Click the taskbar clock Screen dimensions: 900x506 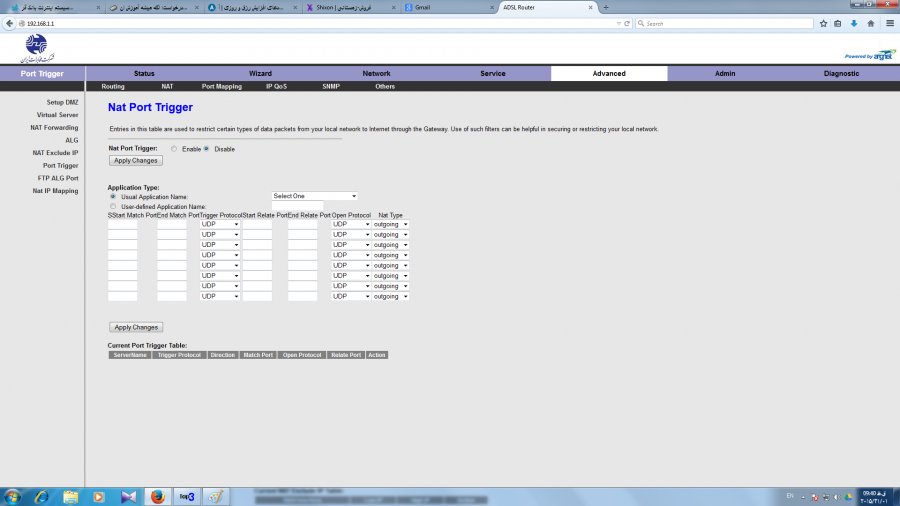click(874, 497)
